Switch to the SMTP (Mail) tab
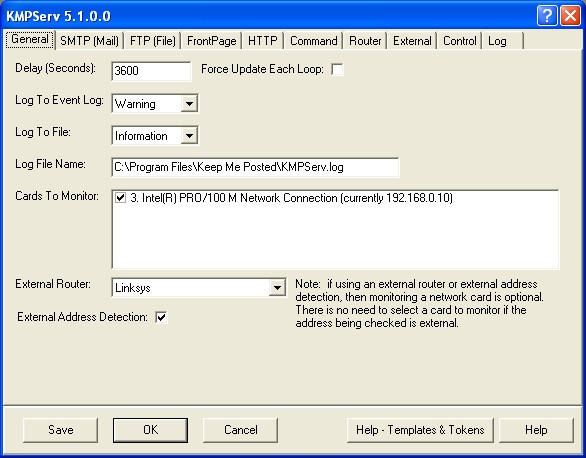The image size is (586, 458). 89,40
